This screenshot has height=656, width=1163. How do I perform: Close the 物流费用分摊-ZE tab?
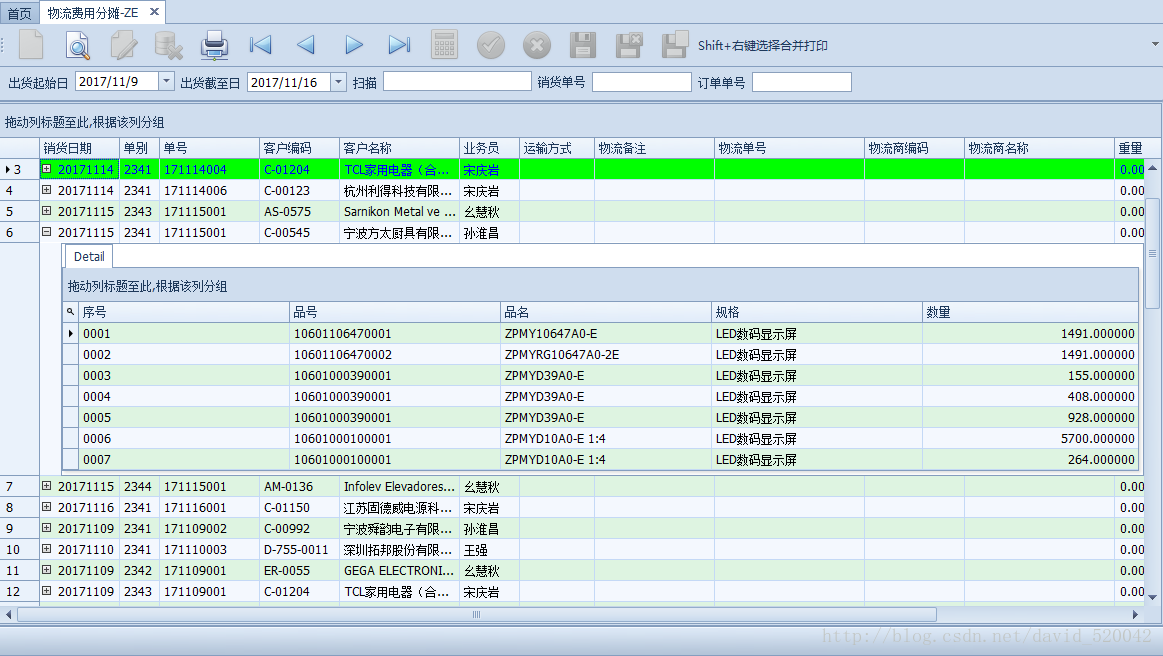pyautogui.click(x=154, y=12)
